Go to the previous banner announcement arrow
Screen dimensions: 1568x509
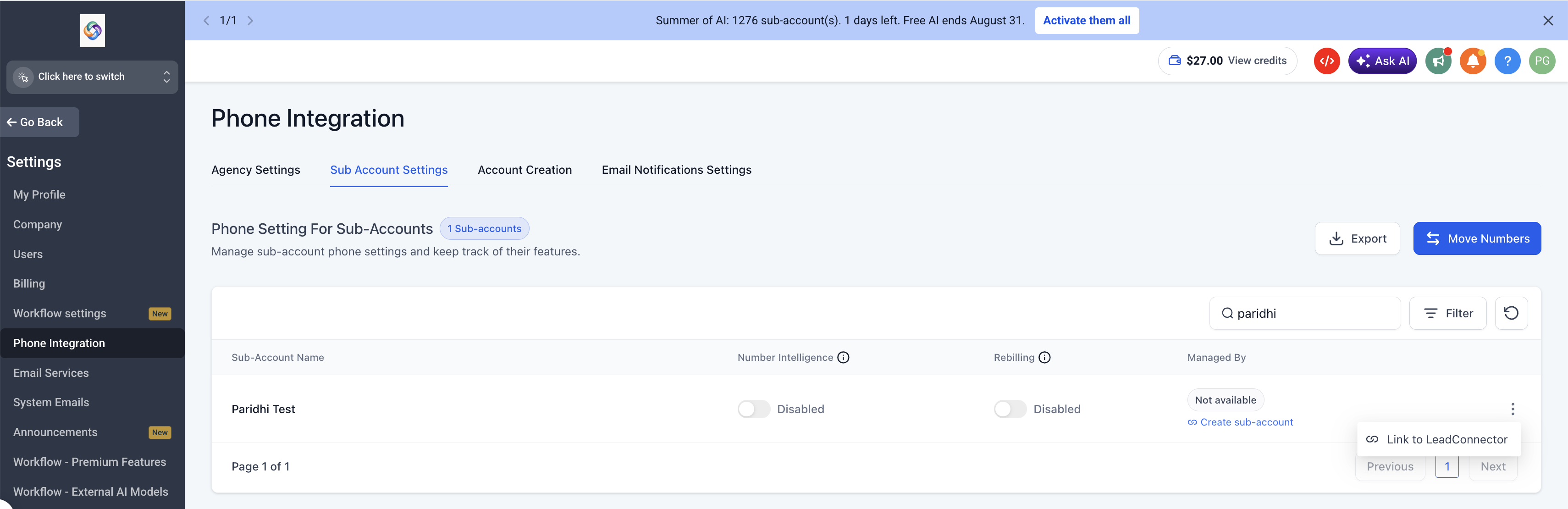(206, 21)
